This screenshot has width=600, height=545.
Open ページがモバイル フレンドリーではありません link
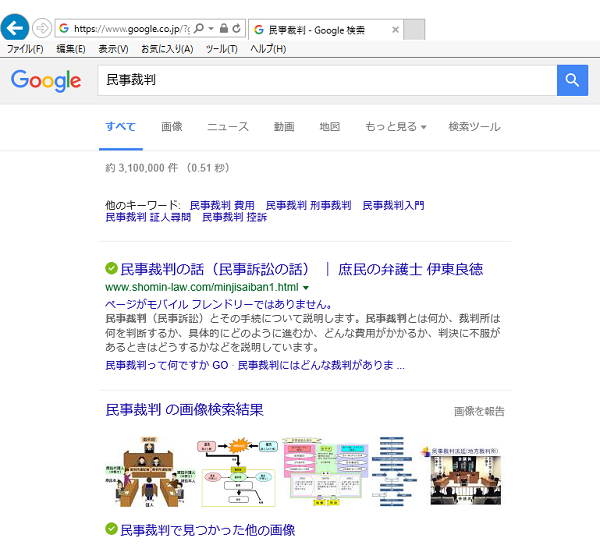click(219, 305)
